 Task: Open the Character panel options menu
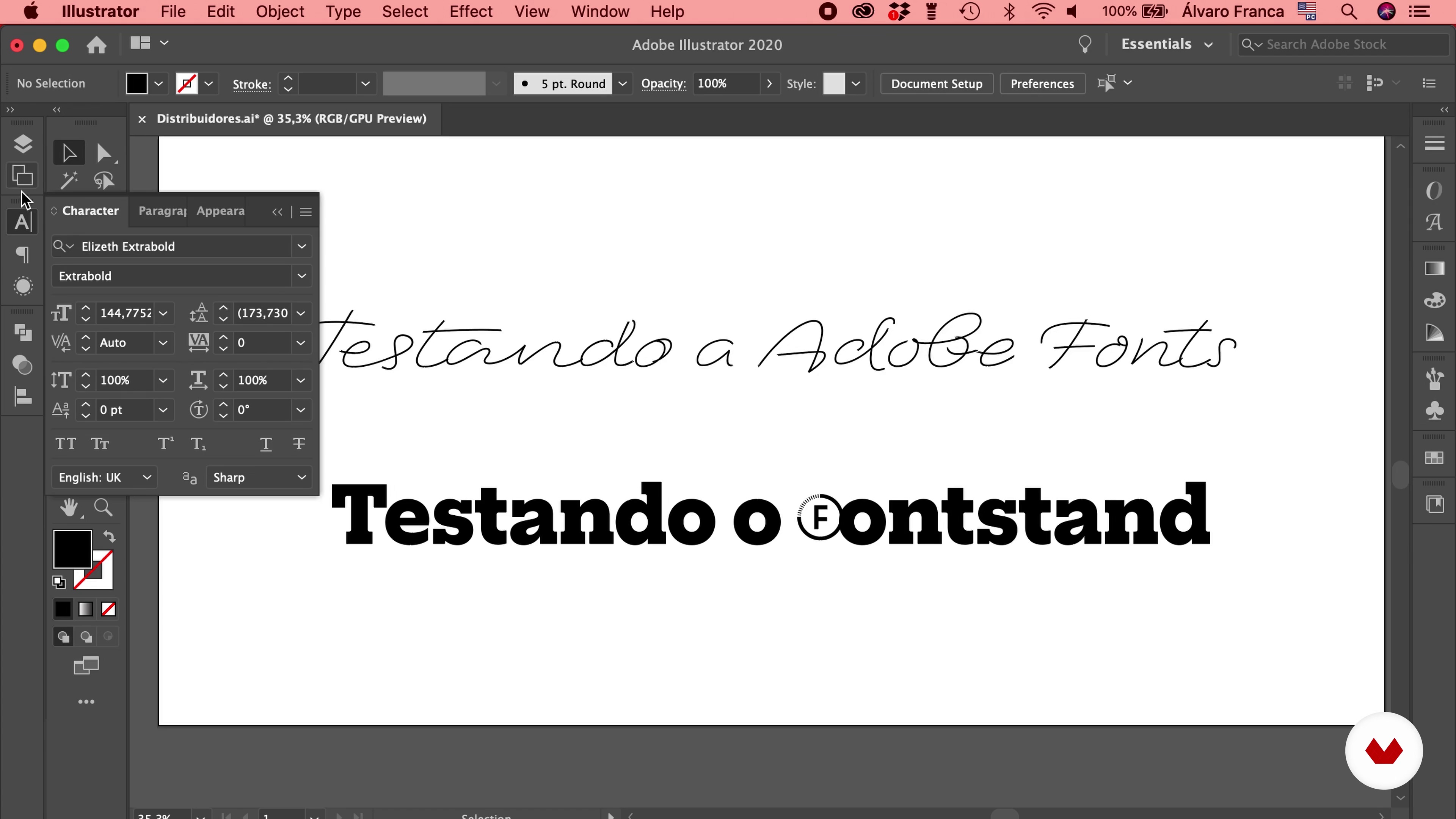306,212
